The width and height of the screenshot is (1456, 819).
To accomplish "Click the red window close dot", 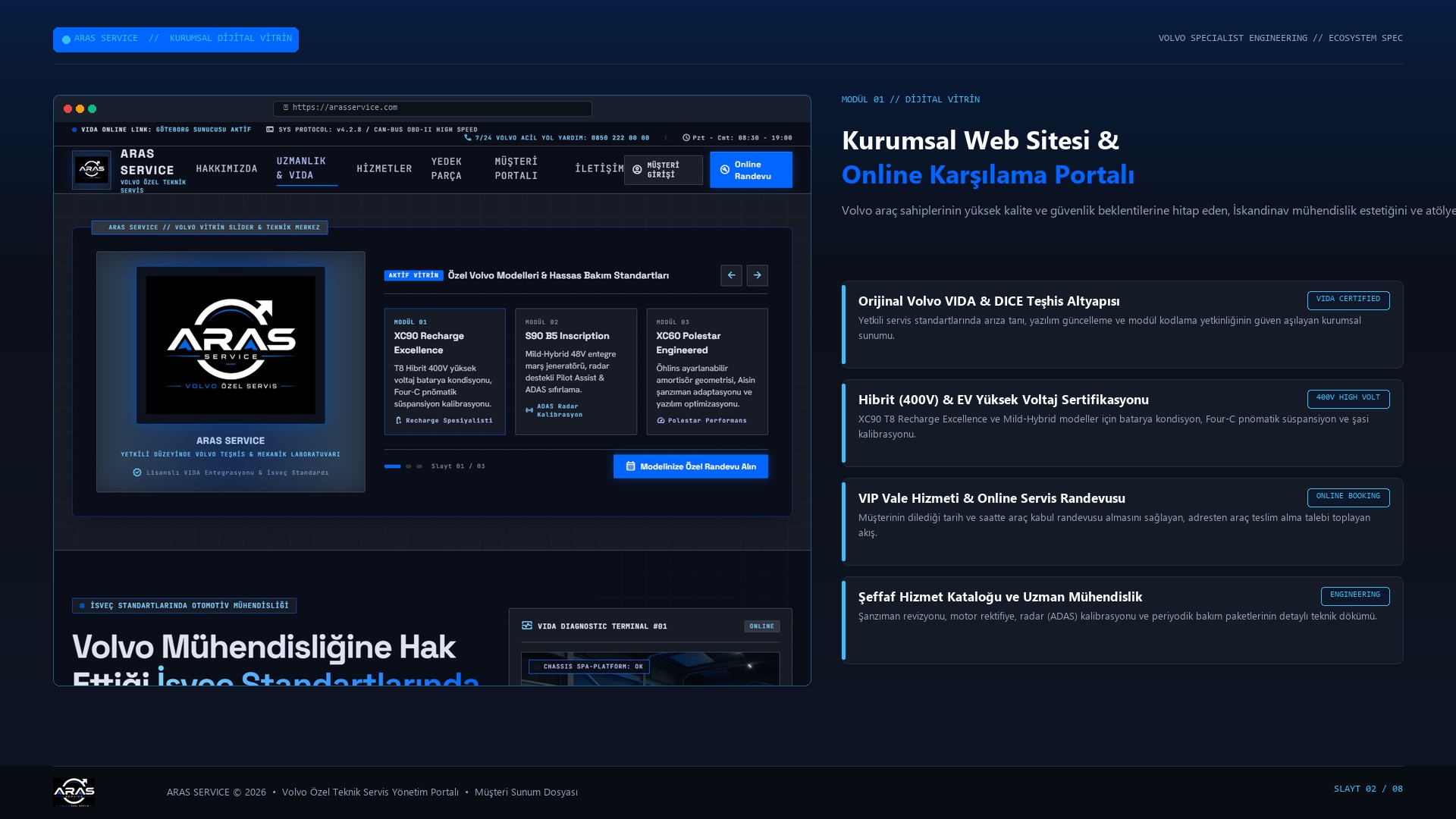I will point(67,109).
